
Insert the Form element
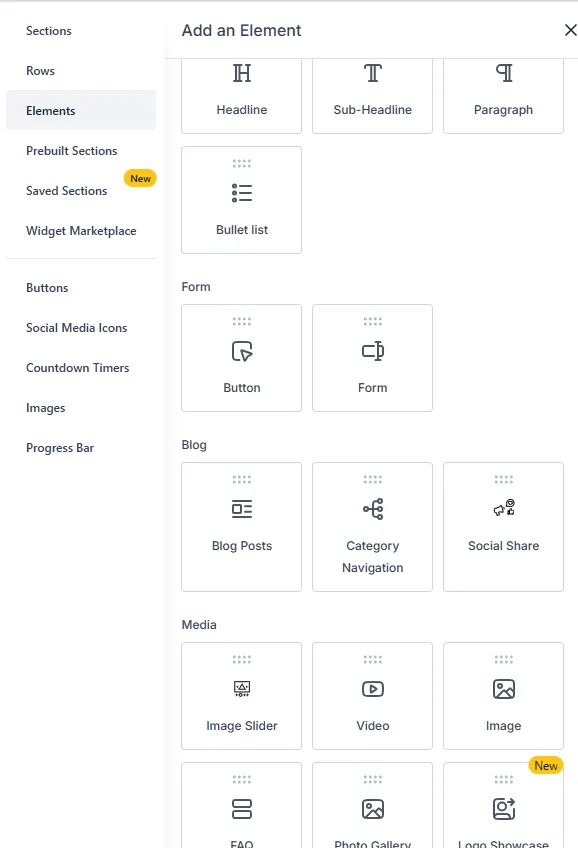click(372, 357)
